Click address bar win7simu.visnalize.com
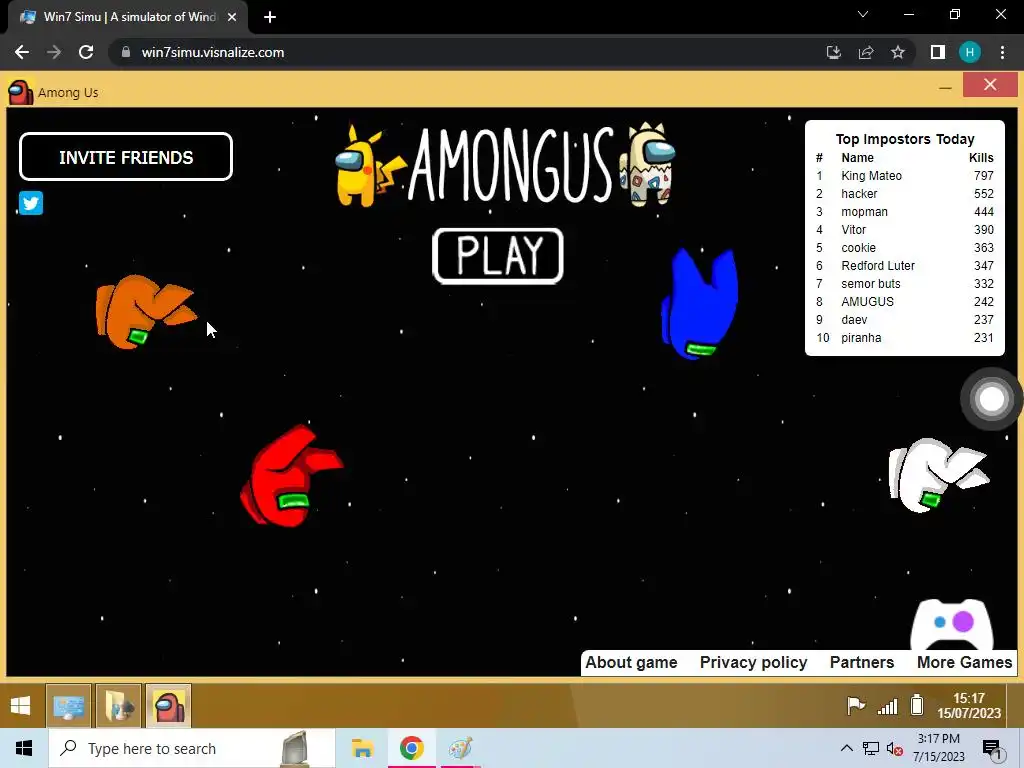This screenshot has width=1024, height=768. (213, 52)
